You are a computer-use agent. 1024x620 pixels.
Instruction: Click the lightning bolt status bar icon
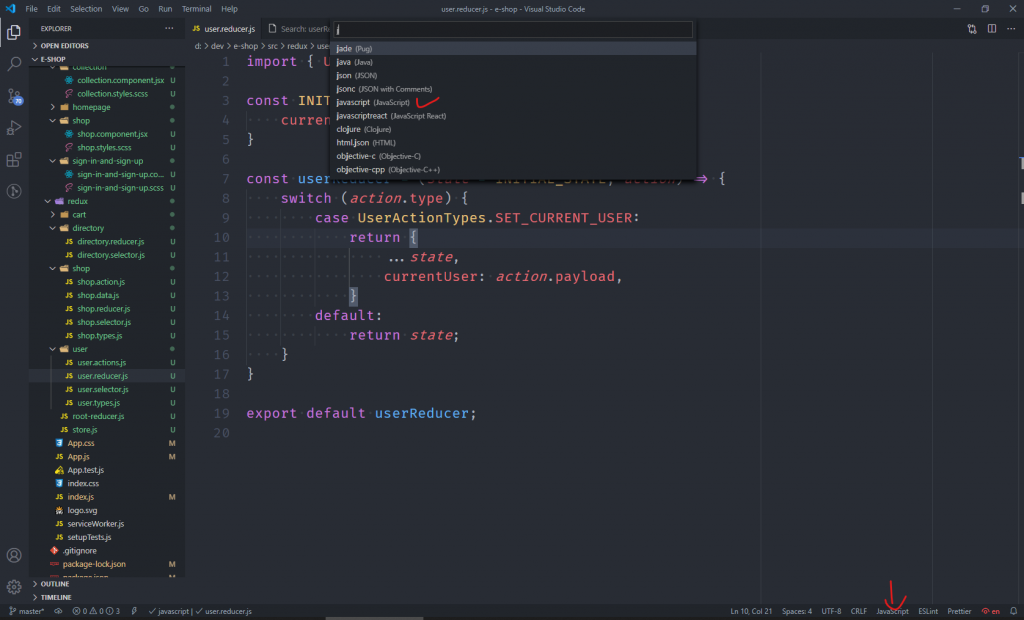[135, 612]
